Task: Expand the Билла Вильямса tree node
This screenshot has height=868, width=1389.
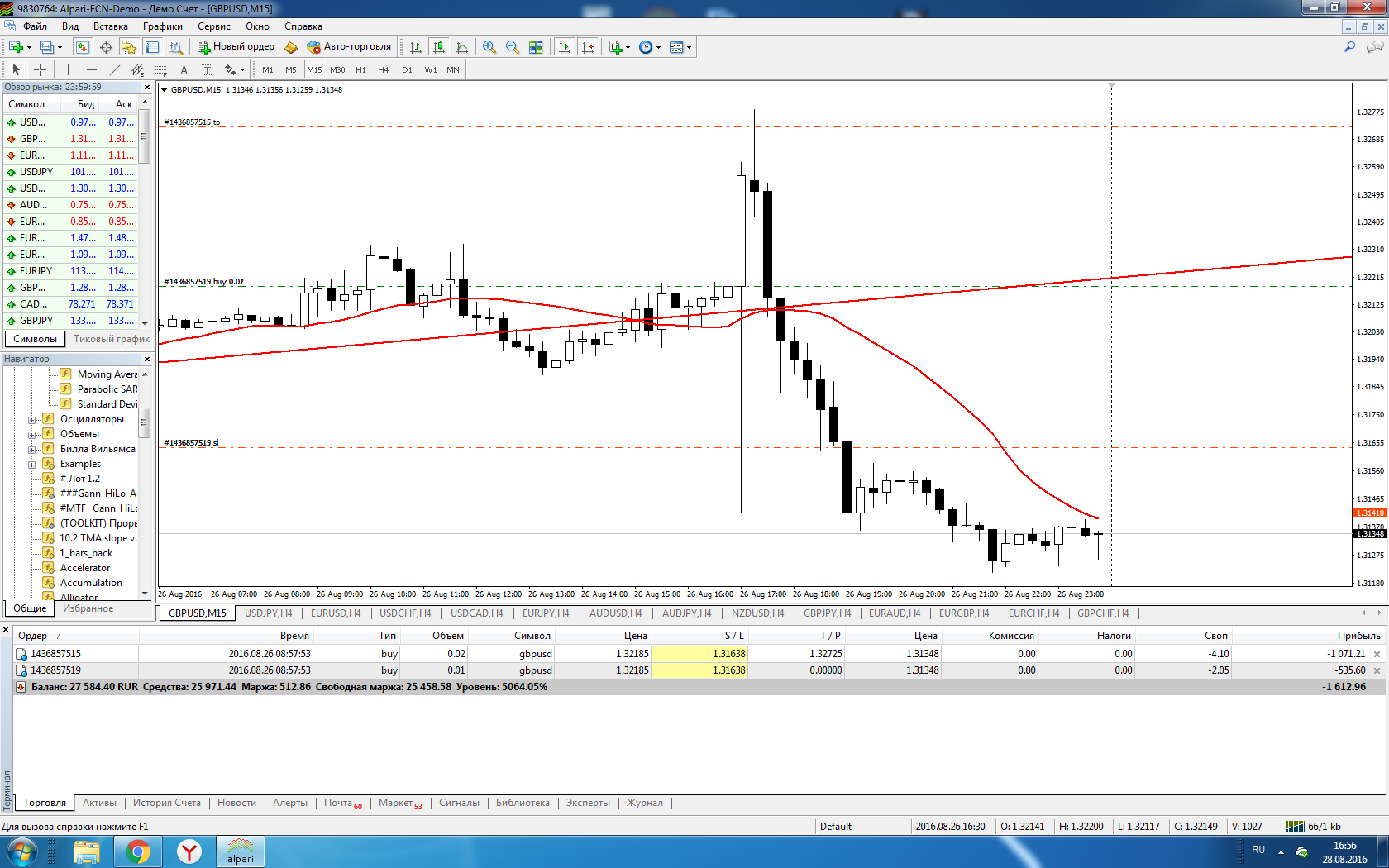Action: (x=32, y=450)
